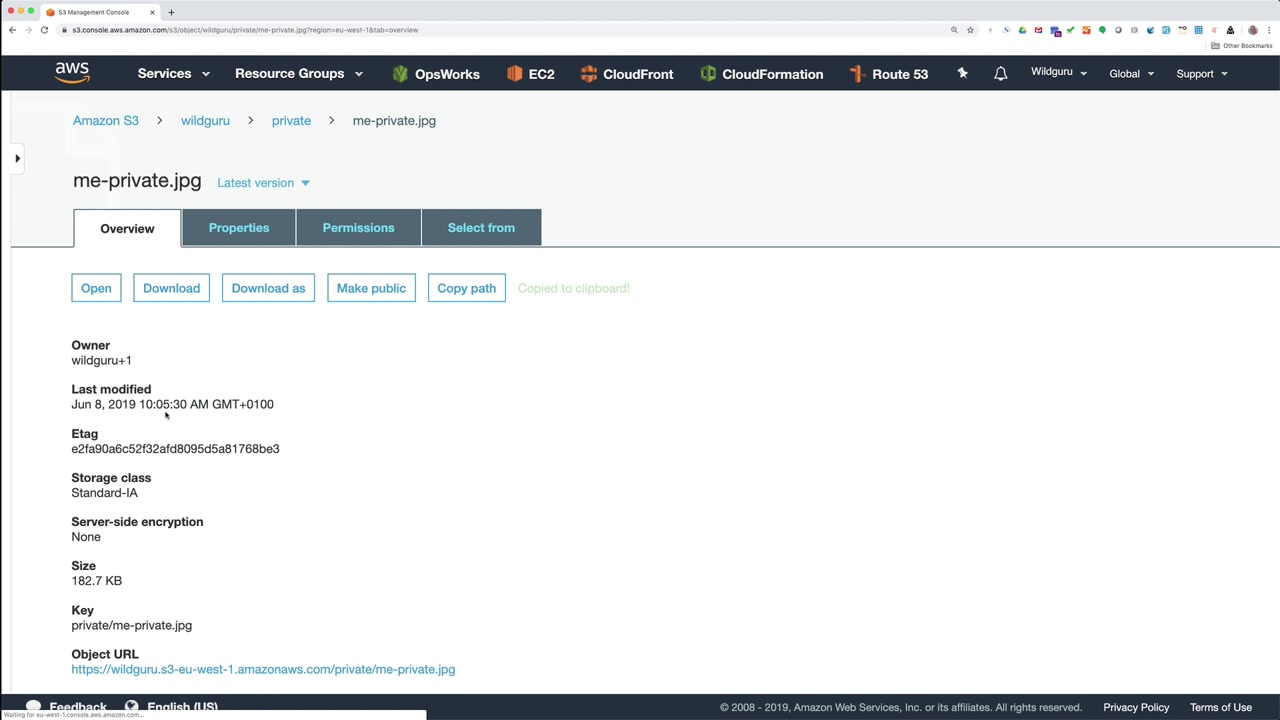Click the Standard-IA storage class value

click(104, 493)
